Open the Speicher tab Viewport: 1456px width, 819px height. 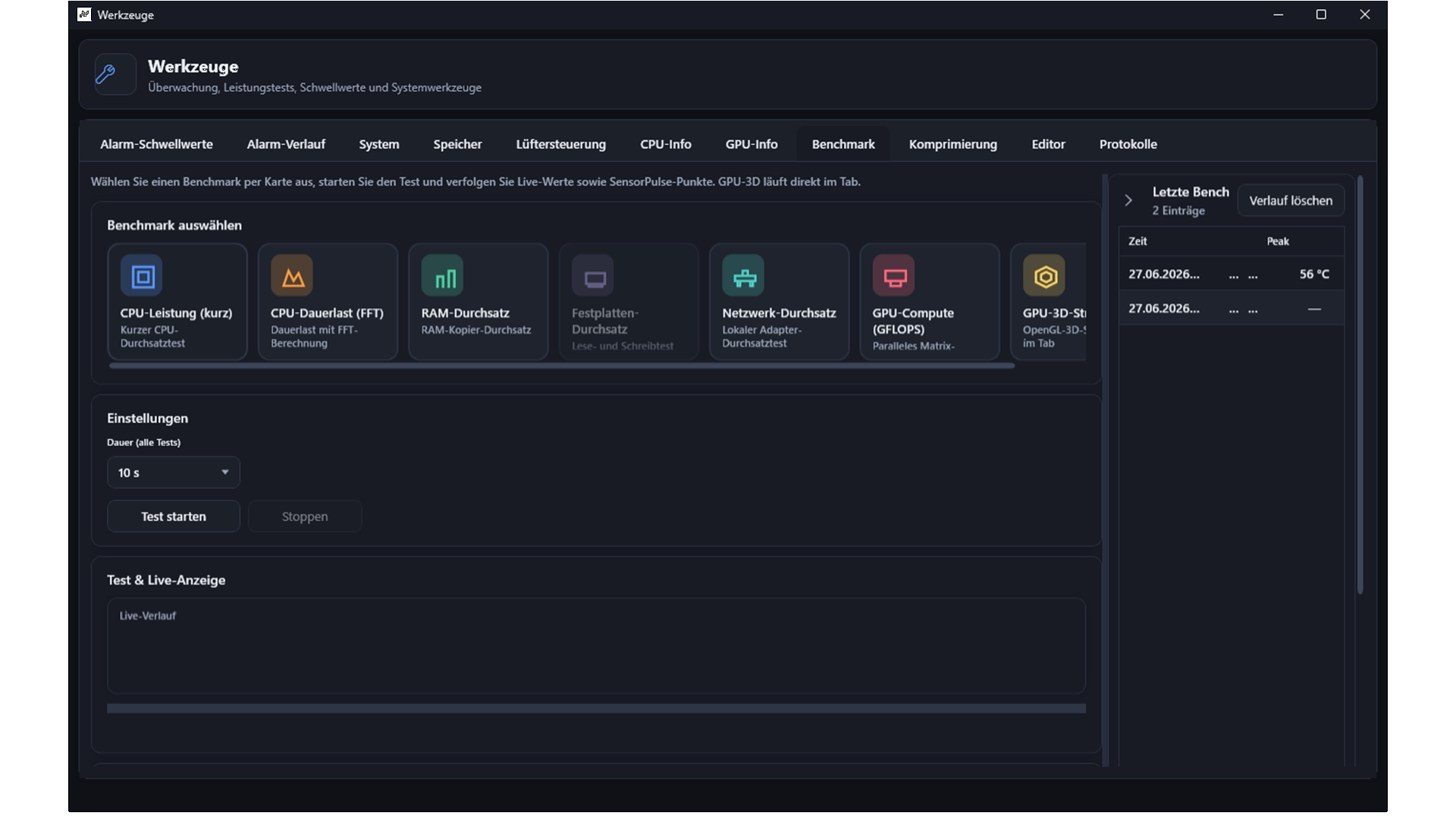457,144
